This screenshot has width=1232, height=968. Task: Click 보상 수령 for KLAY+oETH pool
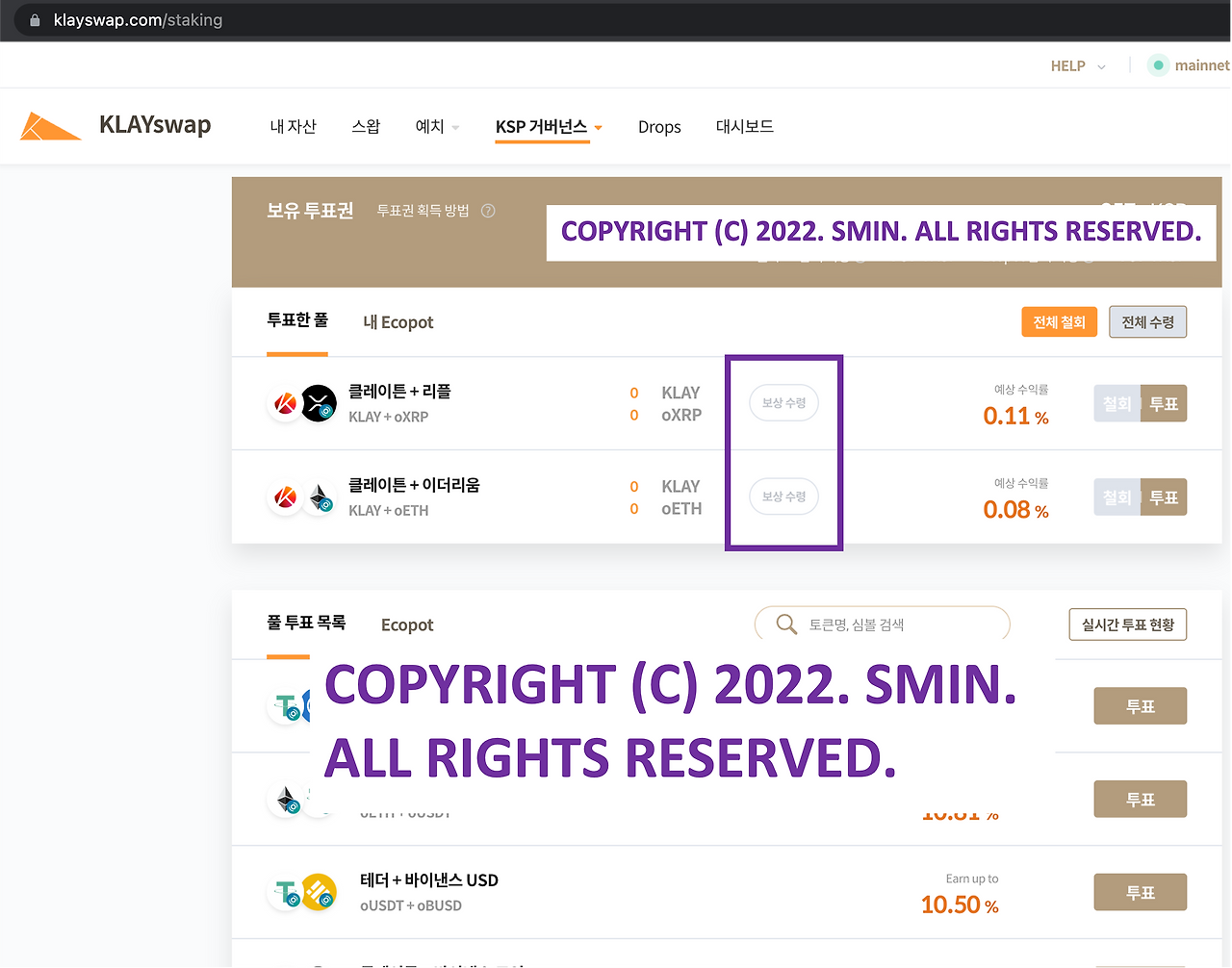pos(784,497)
